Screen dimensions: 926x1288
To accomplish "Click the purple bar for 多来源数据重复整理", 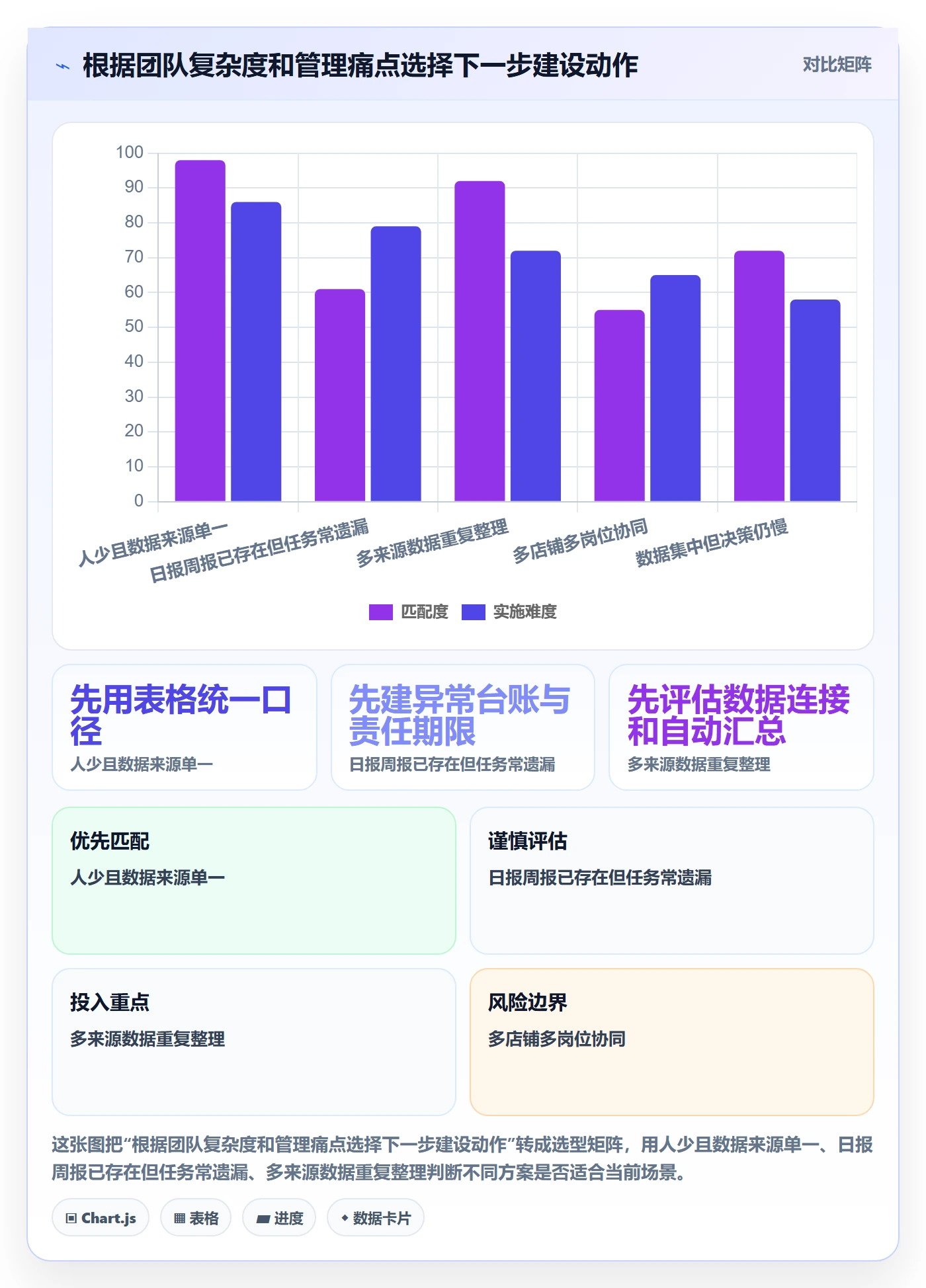I will 480,341.
